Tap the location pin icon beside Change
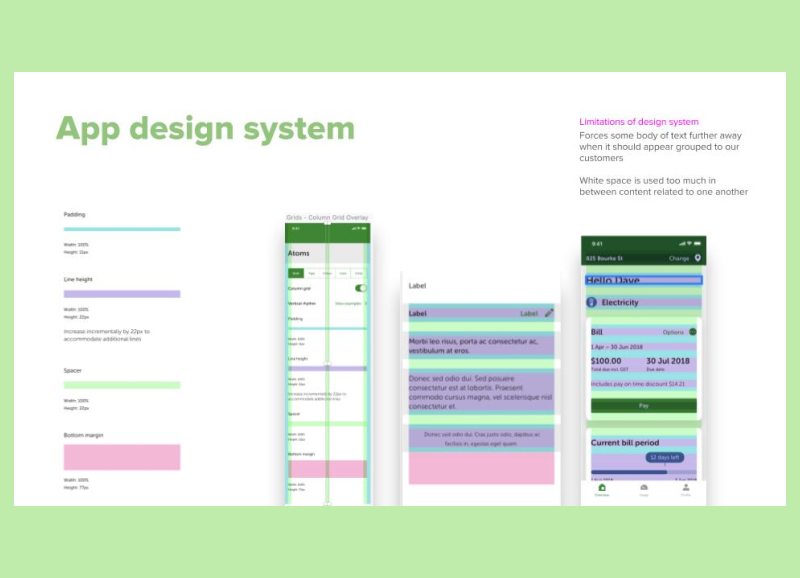The width and height of the screenshot is (800, 578). tap(697, 258)
